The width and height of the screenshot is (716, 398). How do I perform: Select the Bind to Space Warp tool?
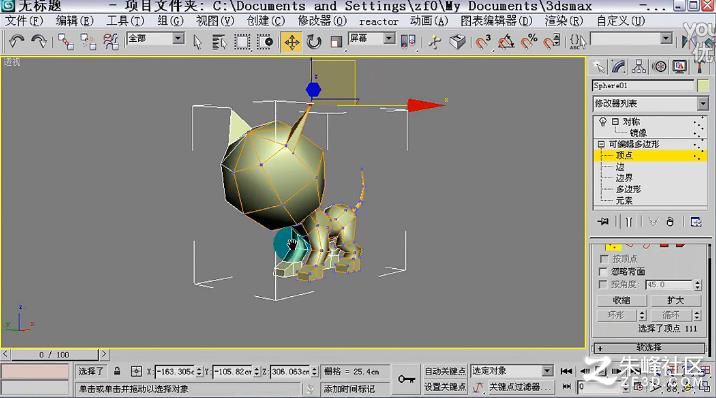click(x=111, y=42)
